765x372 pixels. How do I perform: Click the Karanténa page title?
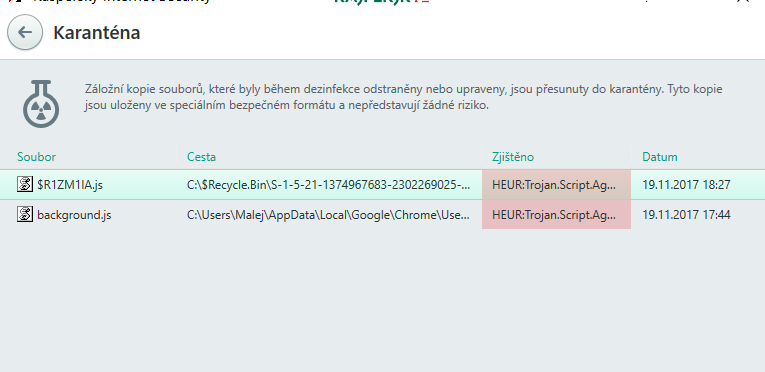tap(97, 33)
